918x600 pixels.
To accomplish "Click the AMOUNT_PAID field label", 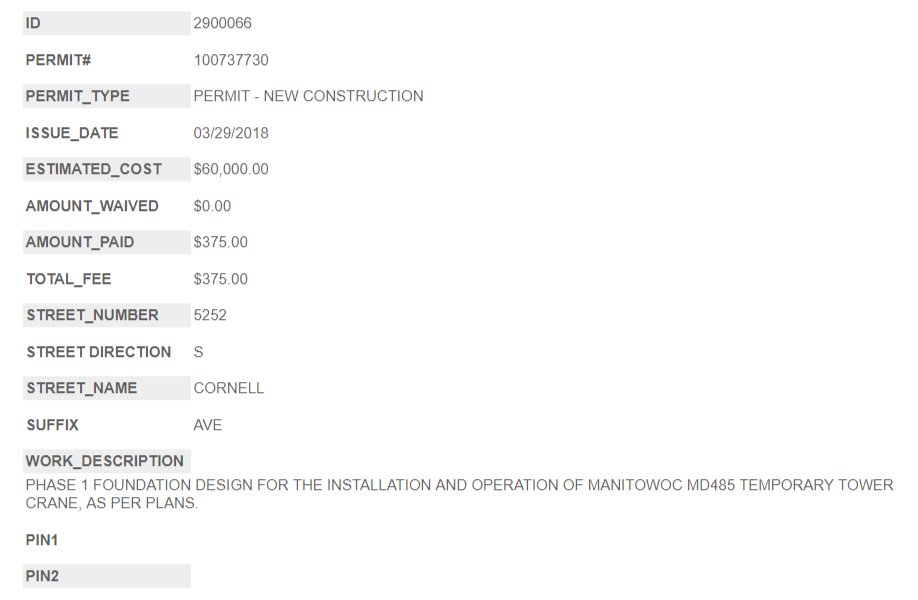I will pyautogui.click(x=80, y=242).
